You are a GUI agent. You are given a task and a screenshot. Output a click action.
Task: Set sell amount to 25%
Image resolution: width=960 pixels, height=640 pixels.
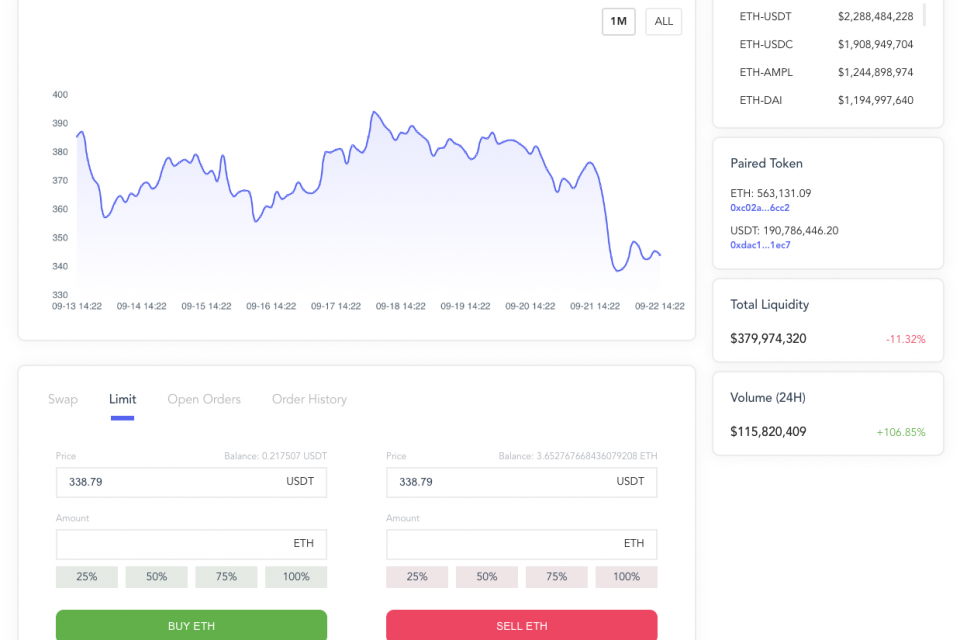(x=417, y=577)
